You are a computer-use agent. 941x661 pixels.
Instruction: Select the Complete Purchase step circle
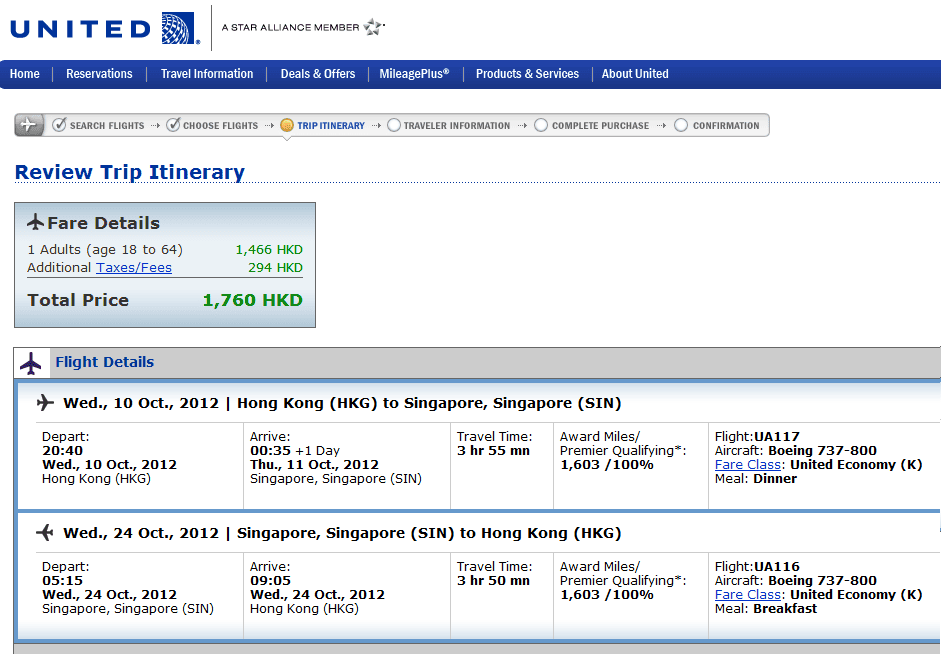(541, 125)
